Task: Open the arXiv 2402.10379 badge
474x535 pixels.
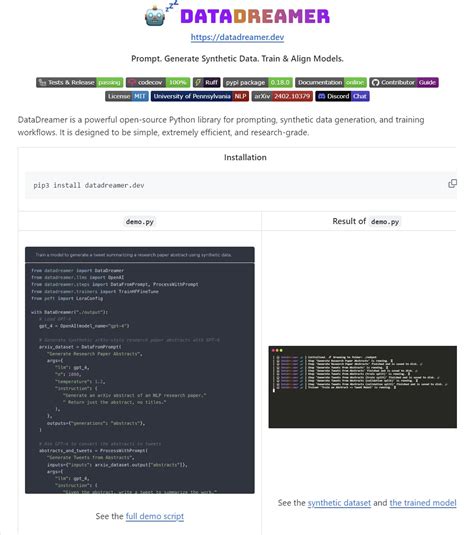Action: click(282, 96)
